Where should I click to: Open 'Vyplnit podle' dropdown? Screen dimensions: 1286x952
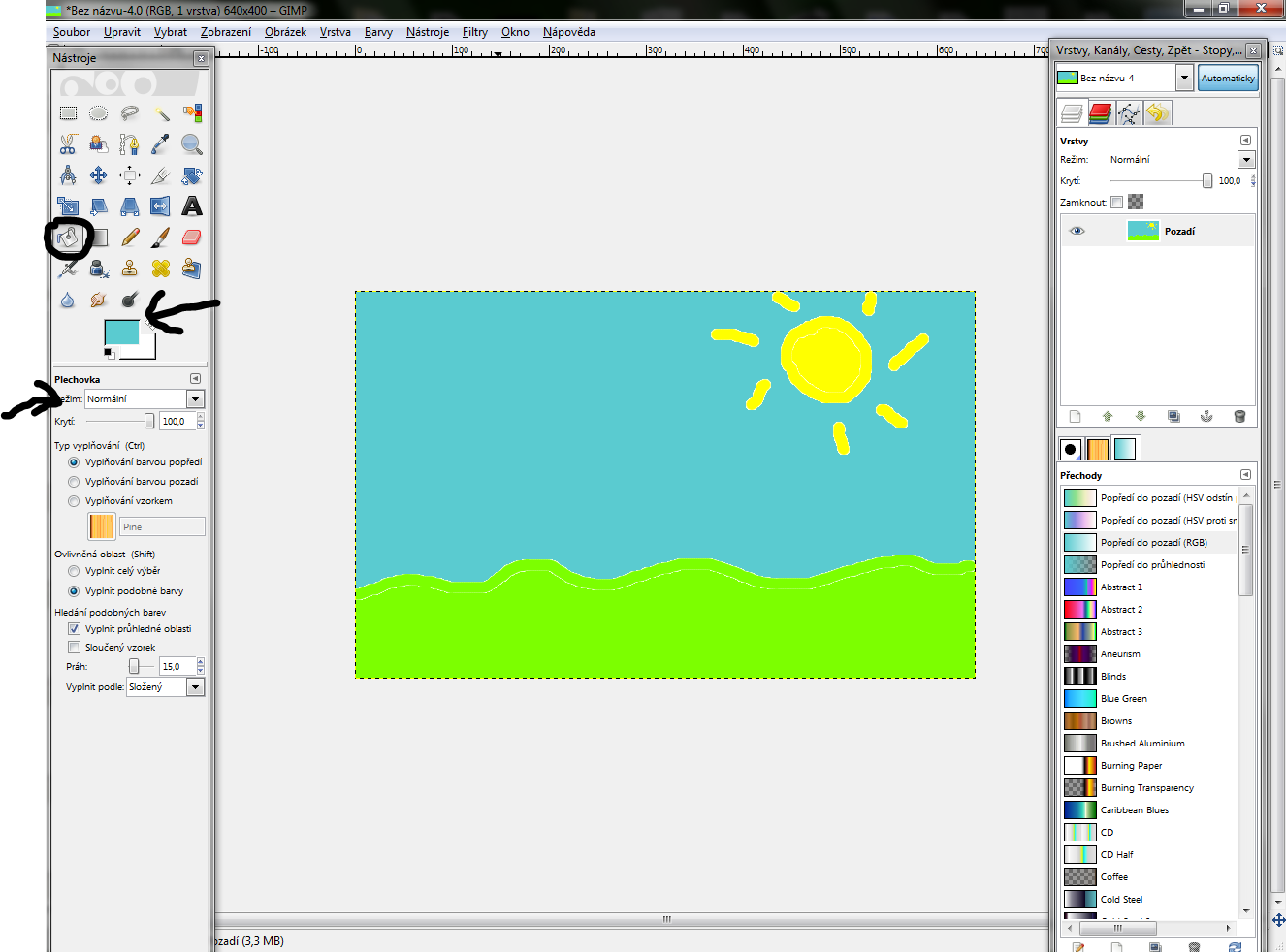tap(195, 687)
